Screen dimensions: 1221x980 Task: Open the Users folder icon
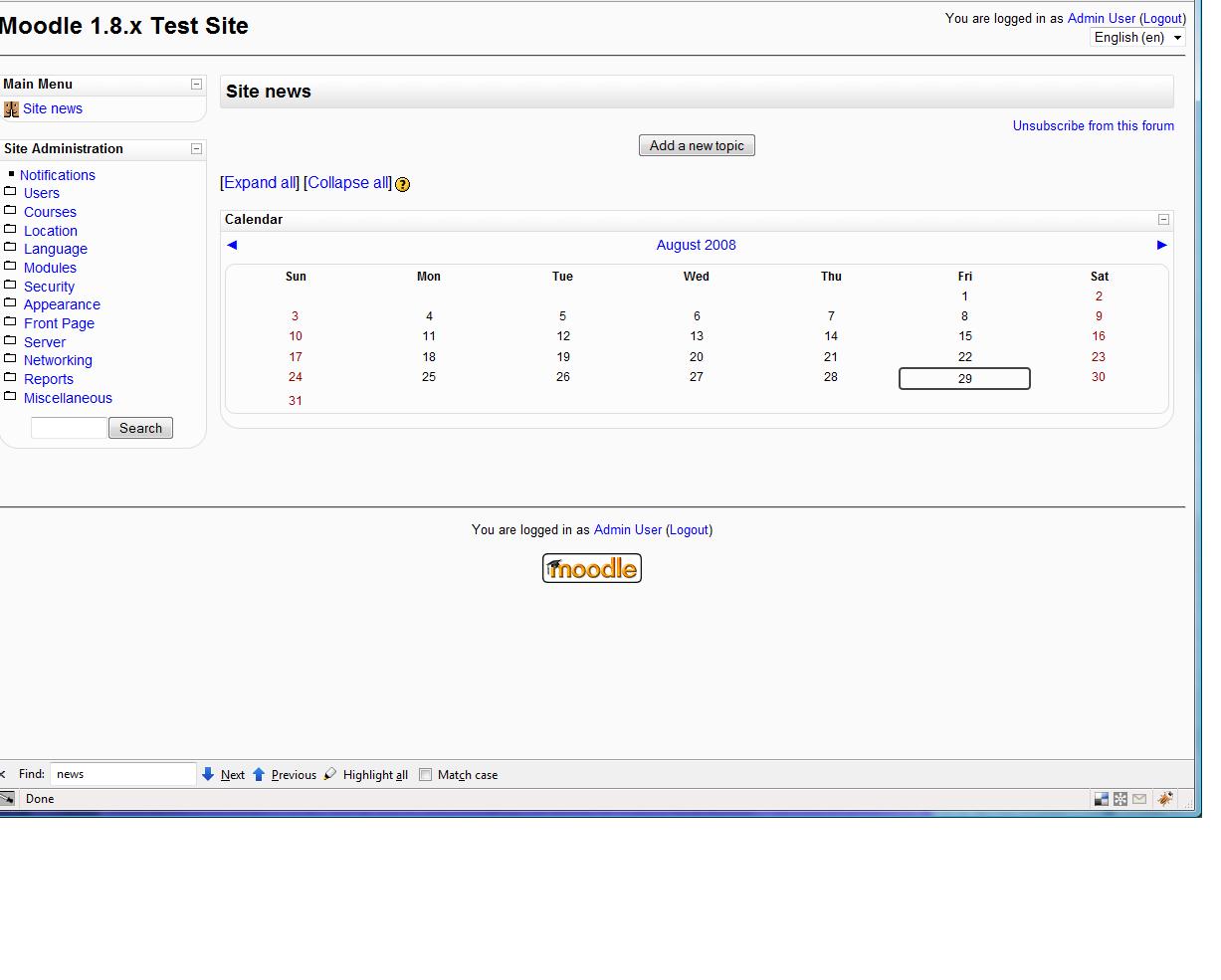point(10,192)
